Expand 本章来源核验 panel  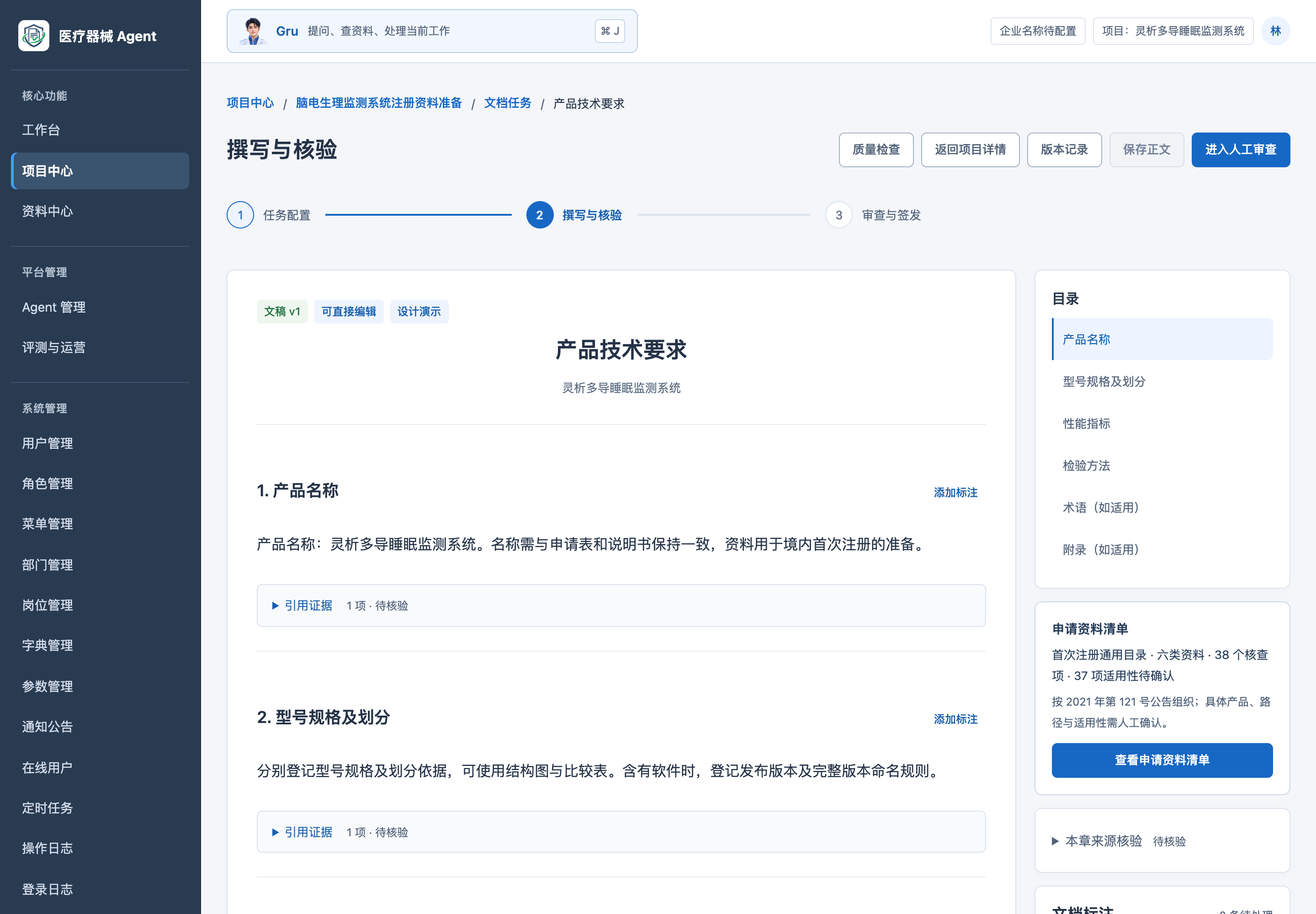(1162, 841)
